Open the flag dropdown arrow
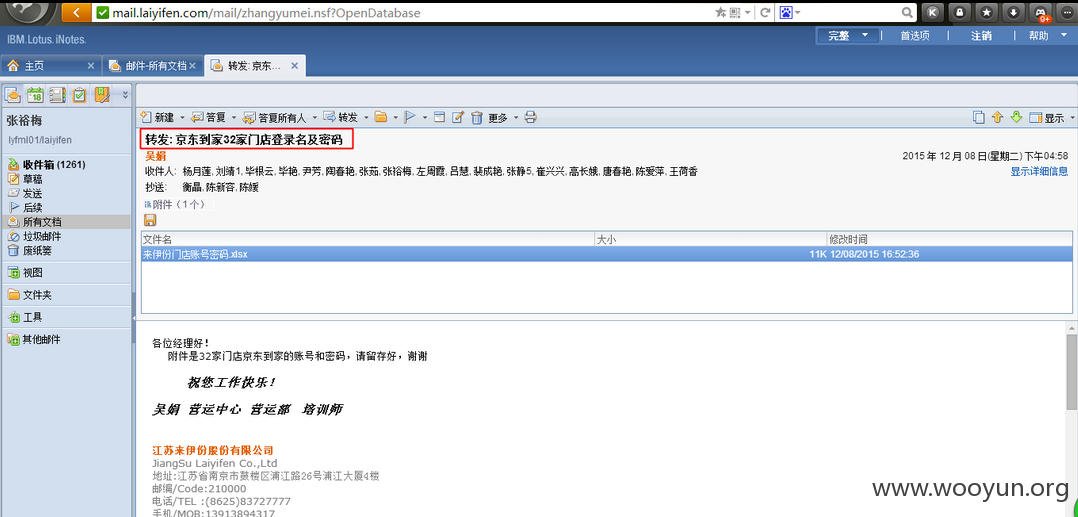The height and width of the screenshot is (517, 1078). [x=425, y=118]
